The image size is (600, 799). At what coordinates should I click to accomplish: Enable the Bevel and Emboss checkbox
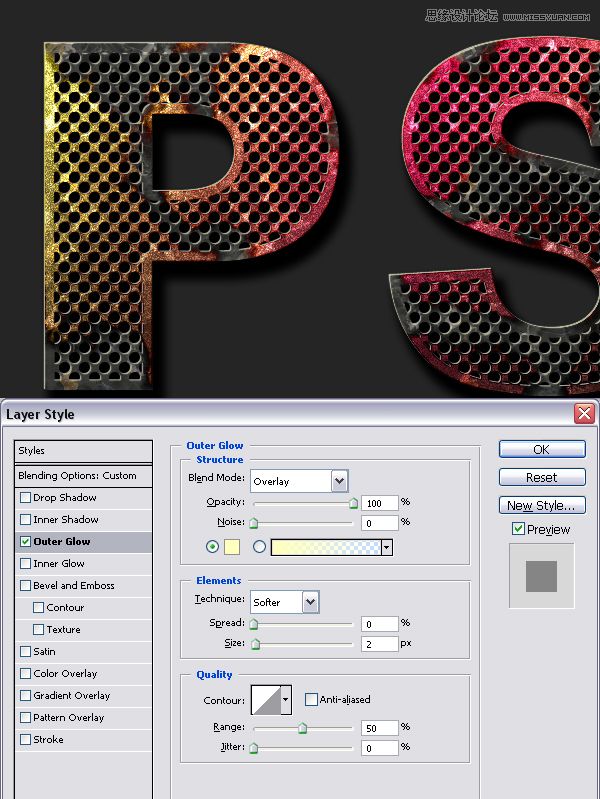(x=25, y=585)
